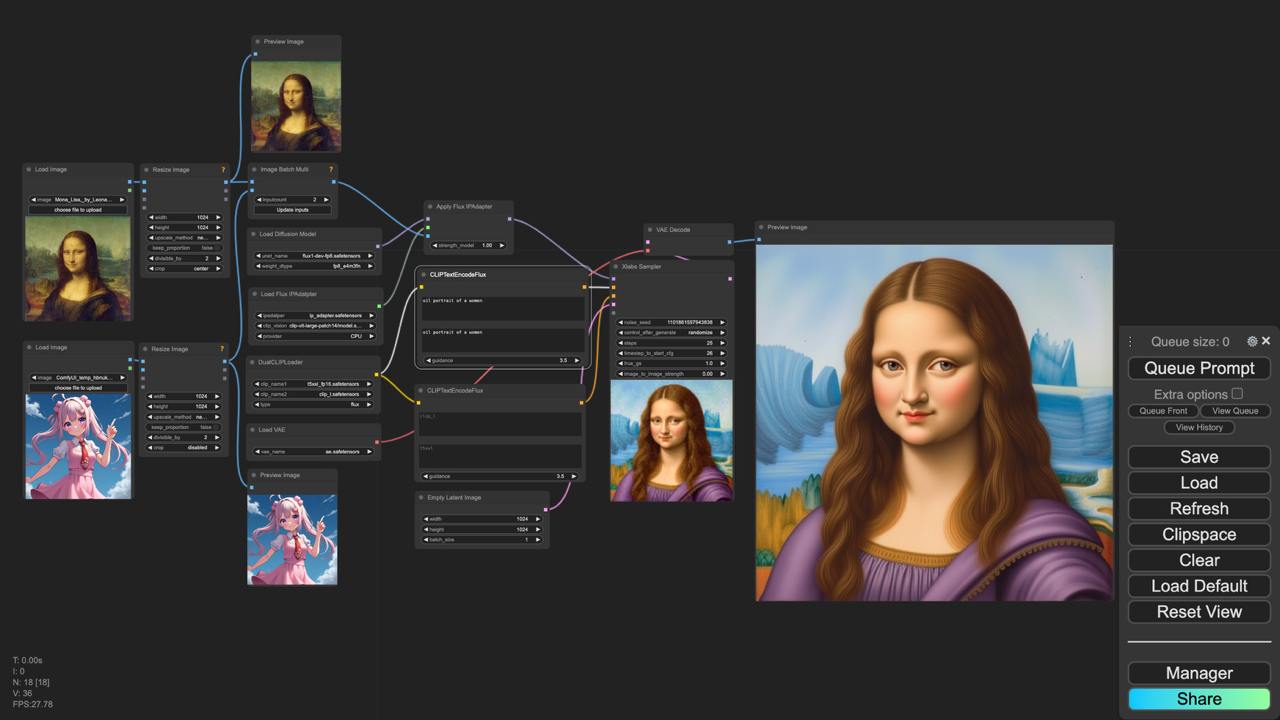Viewport: 1280px width, 720px height.
Task: Open the queue panel settings gear
Action: (x=1252, y=341)
